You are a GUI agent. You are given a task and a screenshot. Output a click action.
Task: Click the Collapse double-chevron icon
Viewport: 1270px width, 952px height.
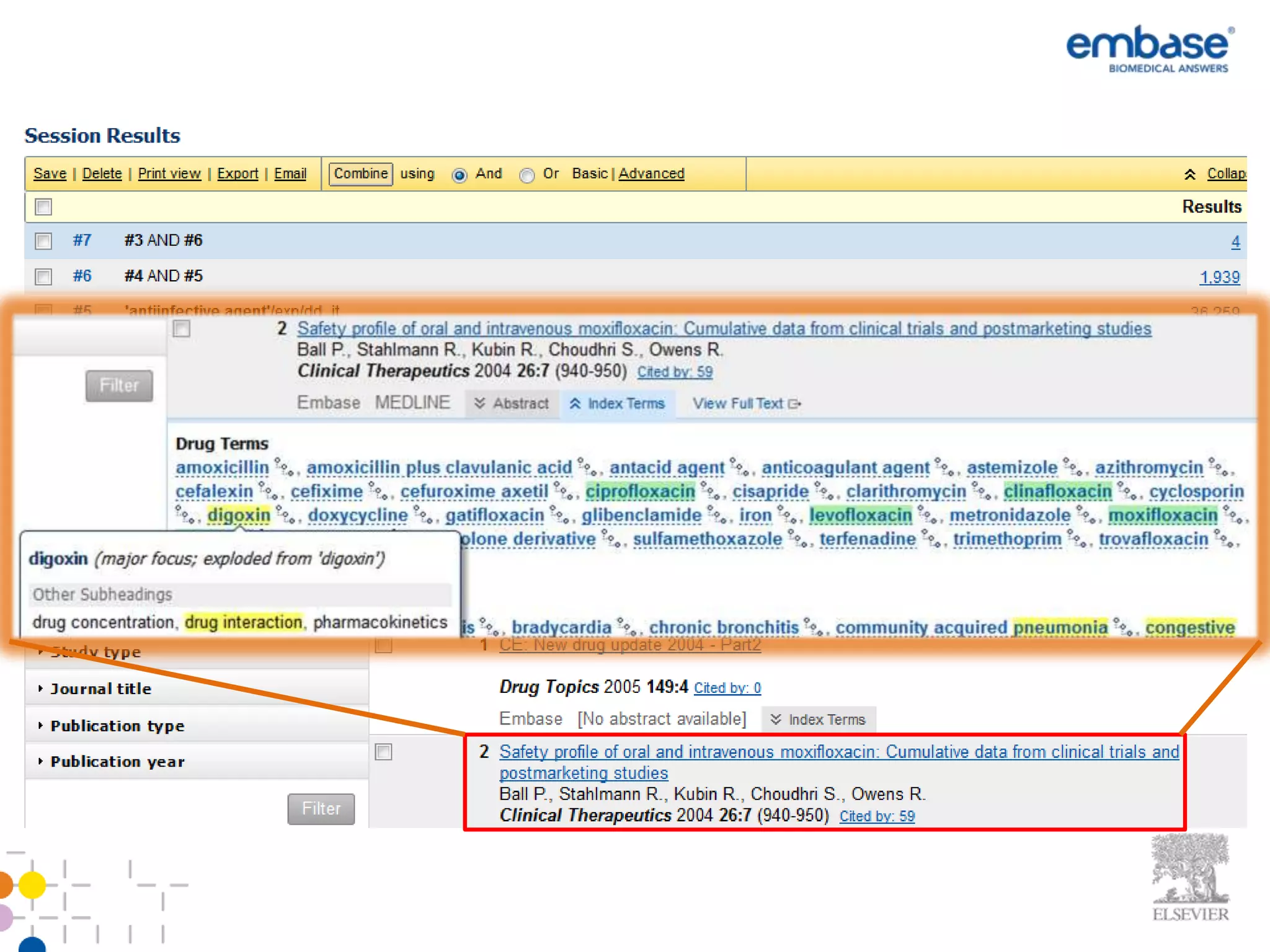(1189, 174)
